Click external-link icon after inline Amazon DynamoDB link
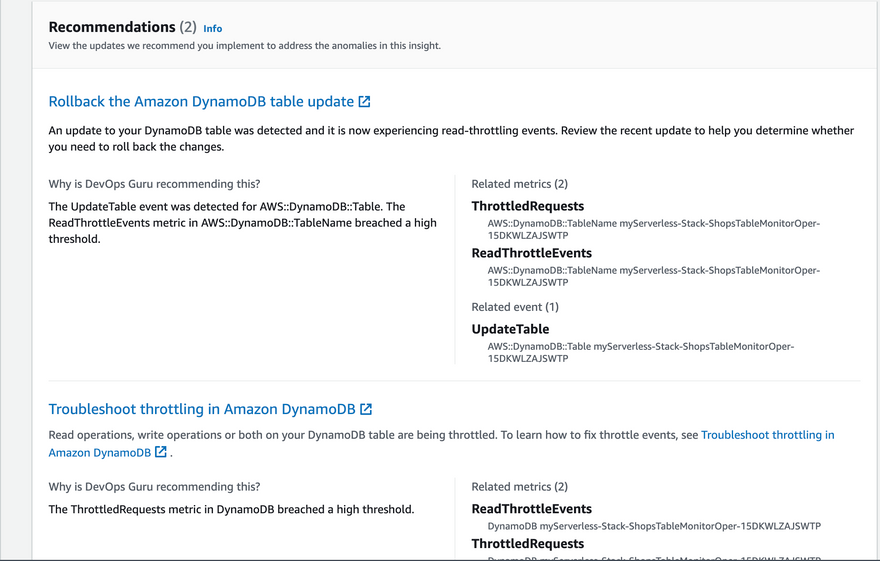This screenshot has height=561, width=880. [161, 452]
